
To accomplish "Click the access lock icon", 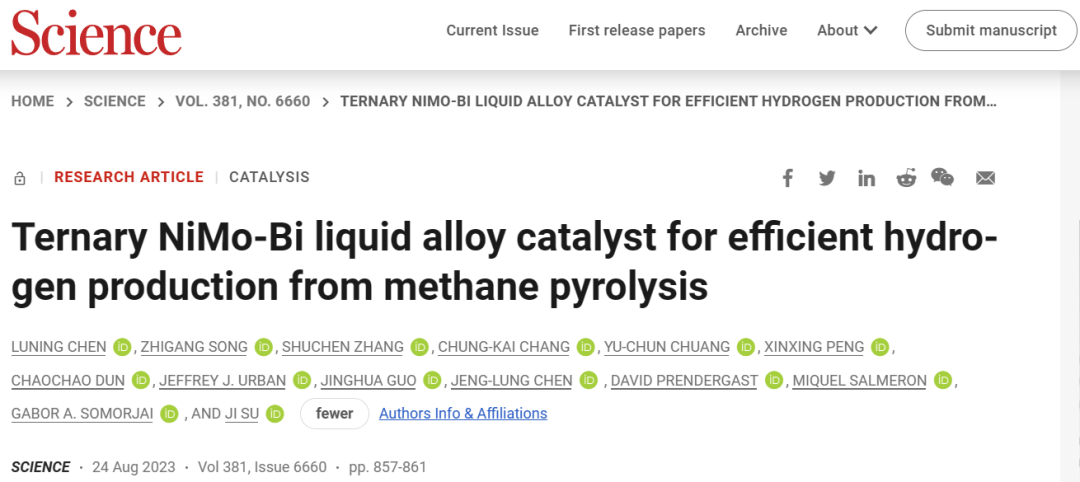I will point(20,178).
